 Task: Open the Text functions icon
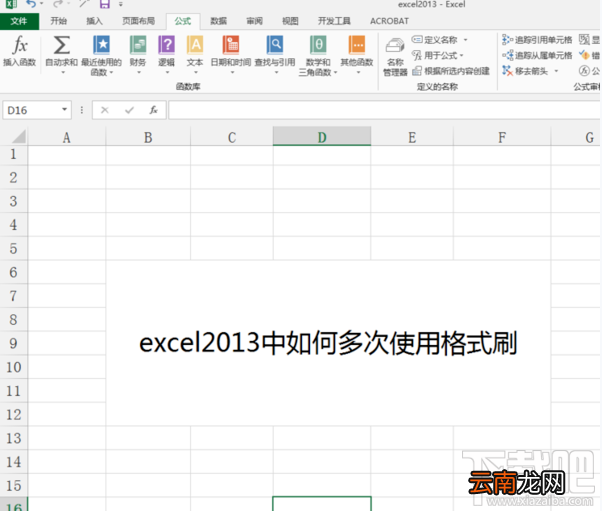point(195,45)
